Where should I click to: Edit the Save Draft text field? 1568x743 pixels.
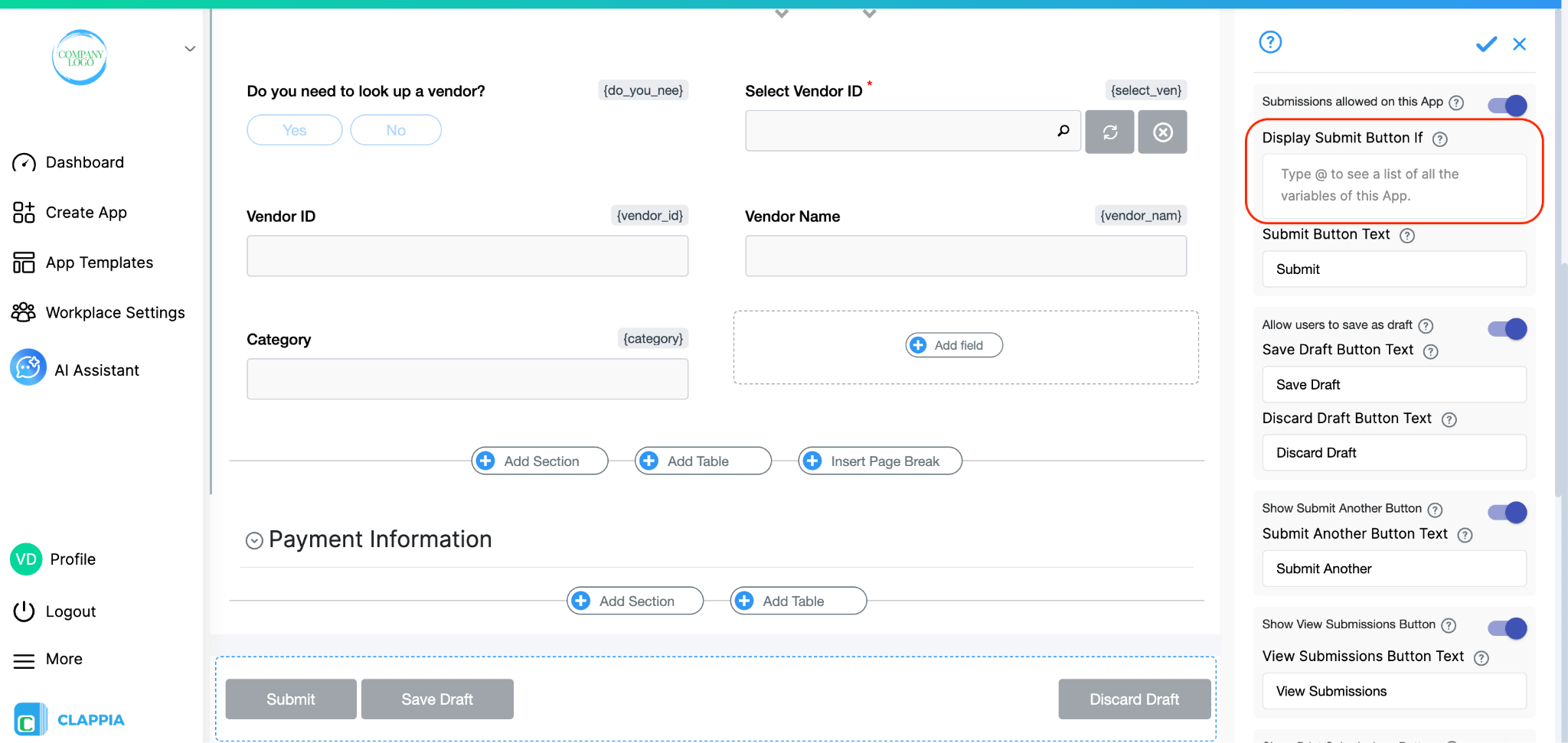coord(1394,385)
